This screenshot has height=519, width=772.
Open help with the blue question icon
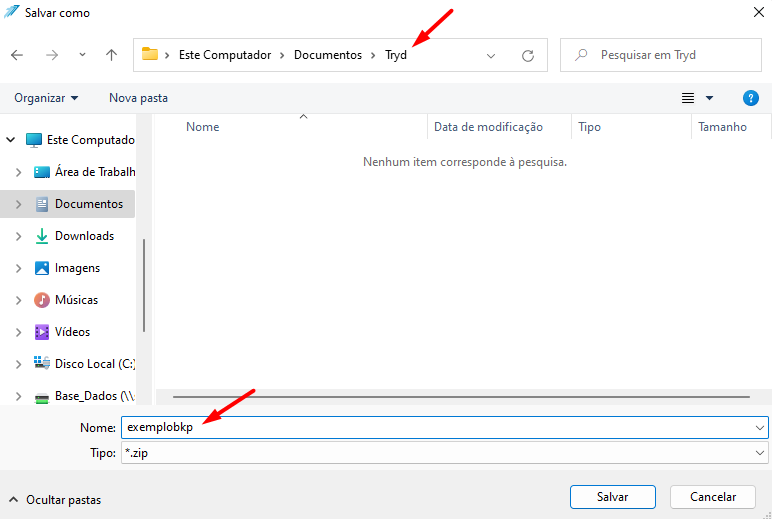(x=750, y=98)
